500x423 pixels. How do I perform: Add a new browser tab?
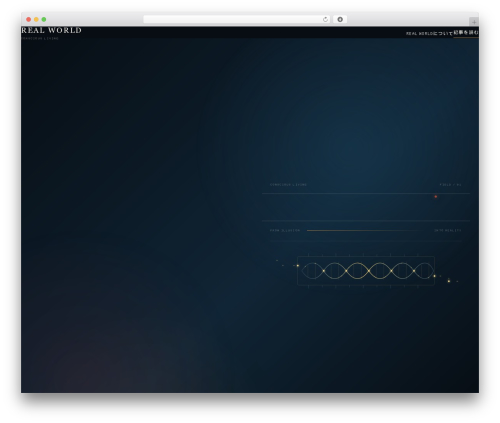coord(474,22)
